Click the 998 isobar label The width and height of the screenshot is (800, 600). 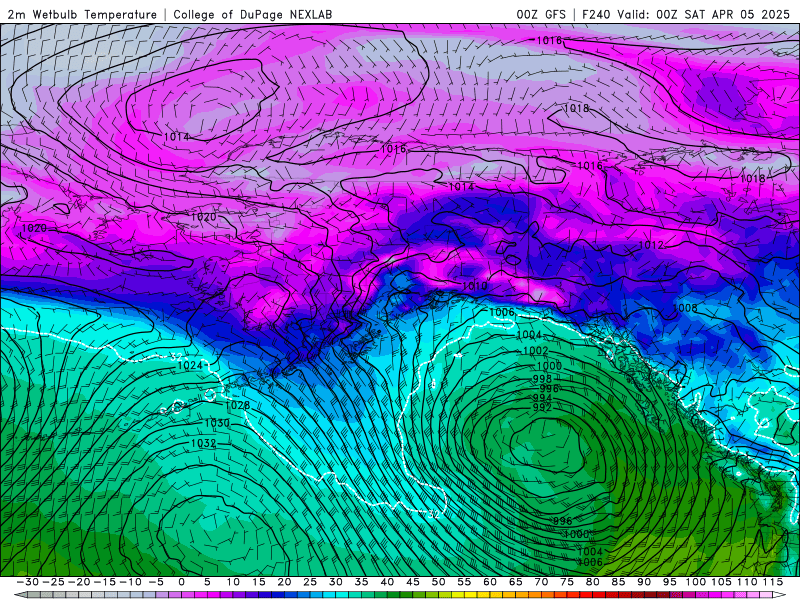542,379
